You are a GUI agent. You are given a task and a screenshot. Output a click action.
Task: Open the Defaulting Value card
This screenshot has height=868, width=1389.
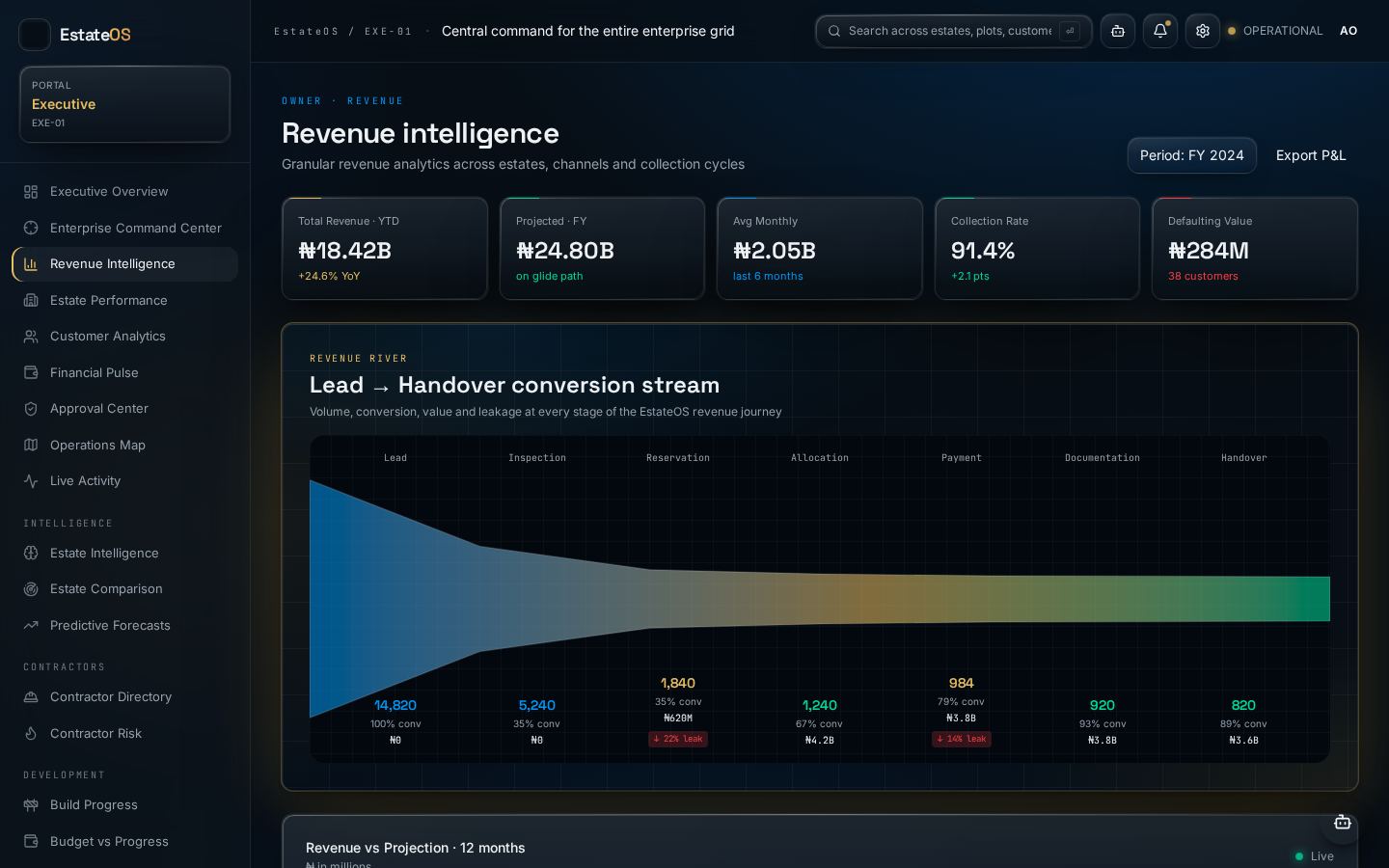pyautogui.click(x=1255, y=249)
